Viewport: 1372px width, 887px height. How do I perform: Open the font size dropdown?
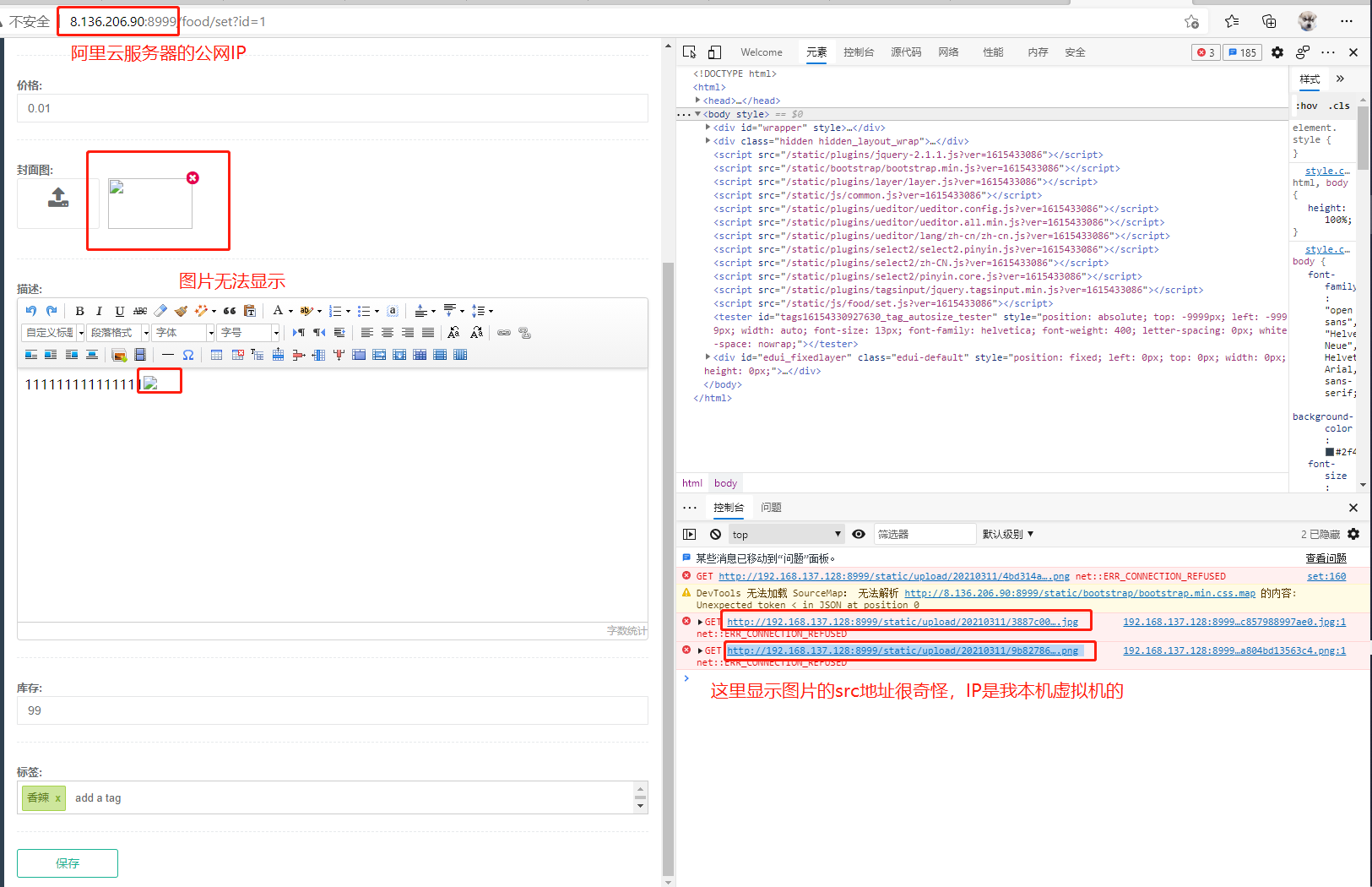tap(249, 333)
